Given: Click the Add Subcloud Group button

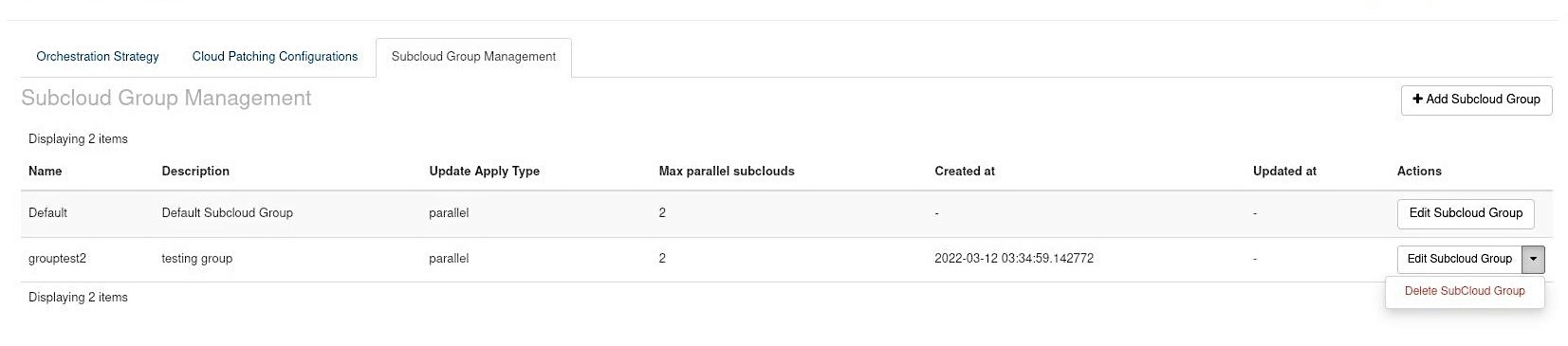Looking at the screenshot, I should click(x=1476, y=100).
